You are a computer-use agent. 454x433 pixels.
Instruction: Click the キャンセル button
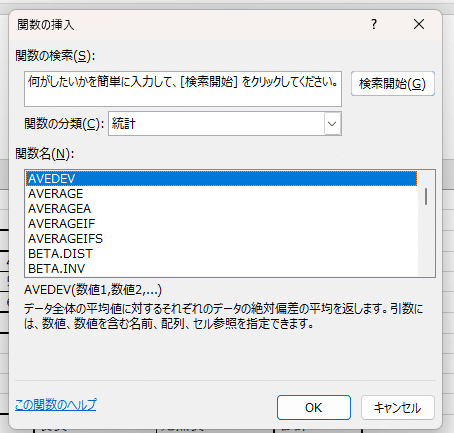coord(398,407)
